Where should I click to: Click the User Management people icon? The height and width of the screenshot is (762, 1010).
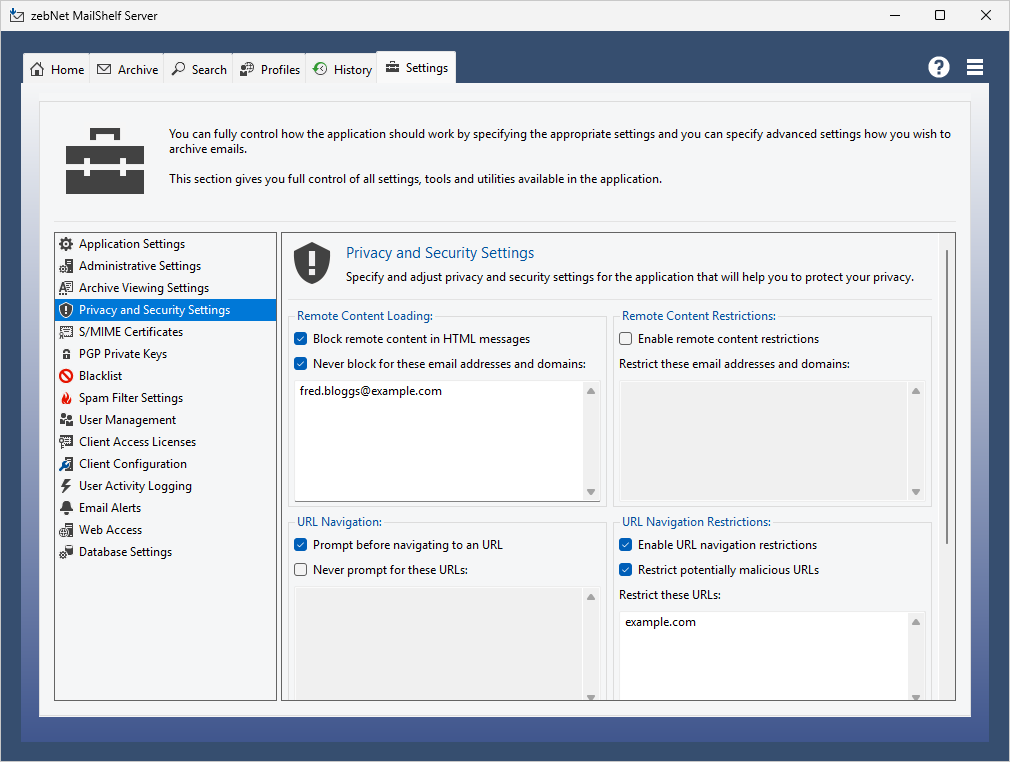tap(66, 420)
